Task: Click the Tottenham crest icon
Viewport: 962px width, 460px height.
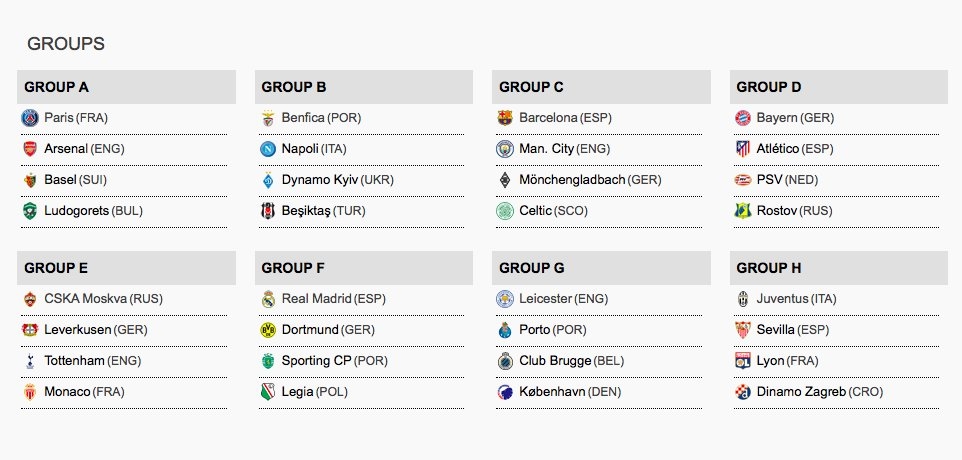Action: pyautogui.click(x=29, y=361)
